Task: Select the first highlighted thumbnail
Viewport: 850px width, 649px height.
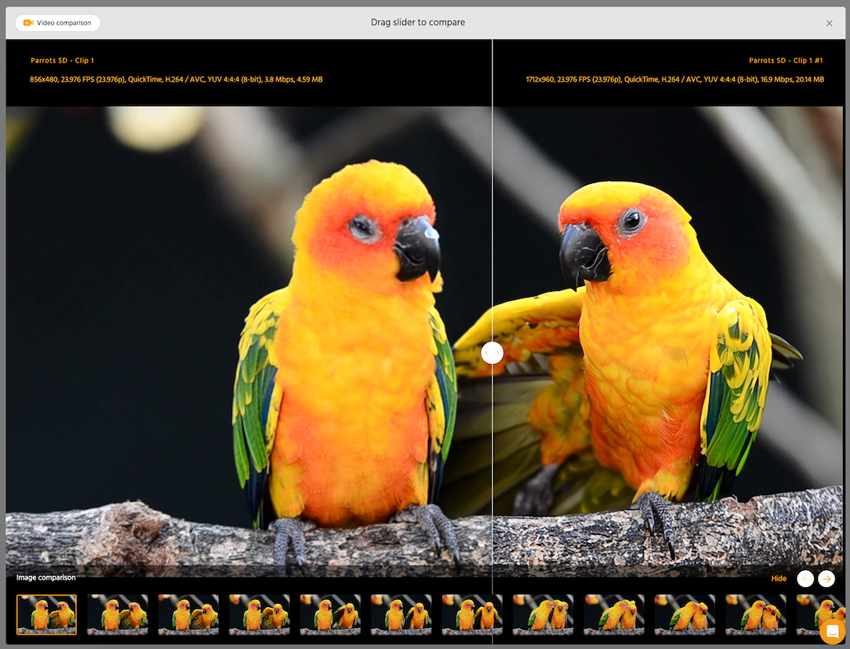Action: point(47,615)
